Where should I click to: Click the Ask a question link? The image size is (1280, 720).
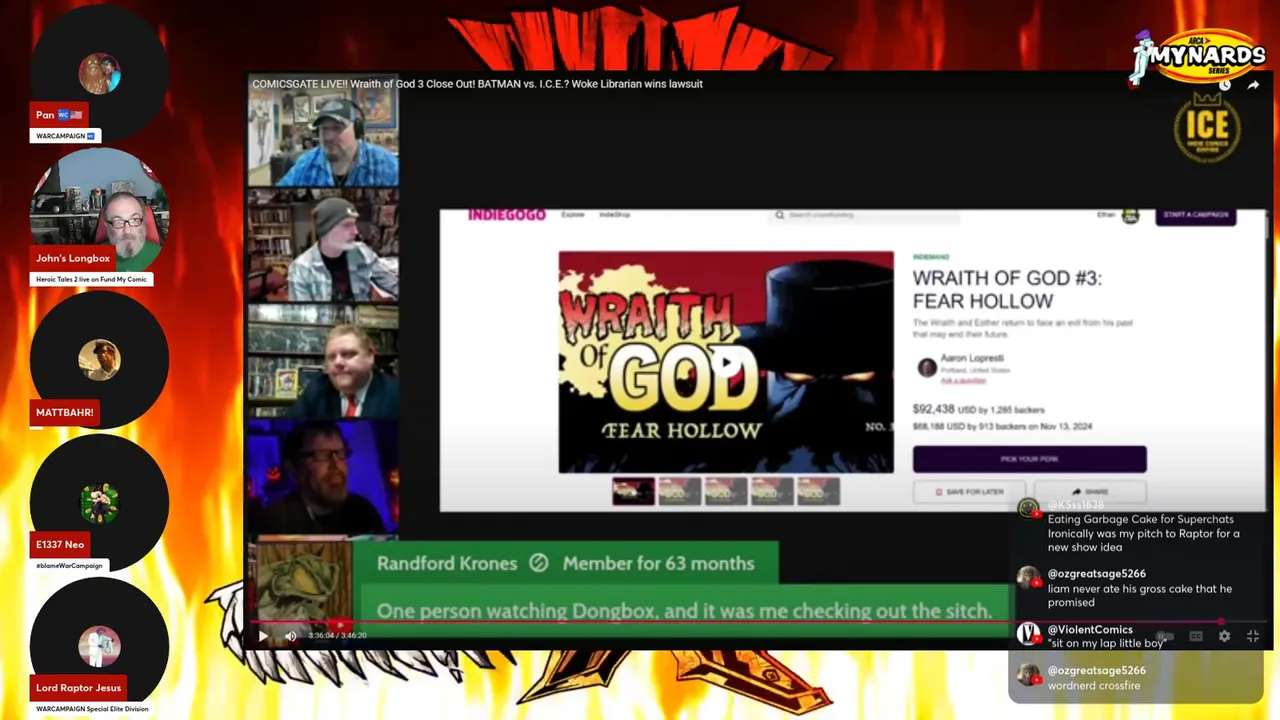[x=963, y=380]
